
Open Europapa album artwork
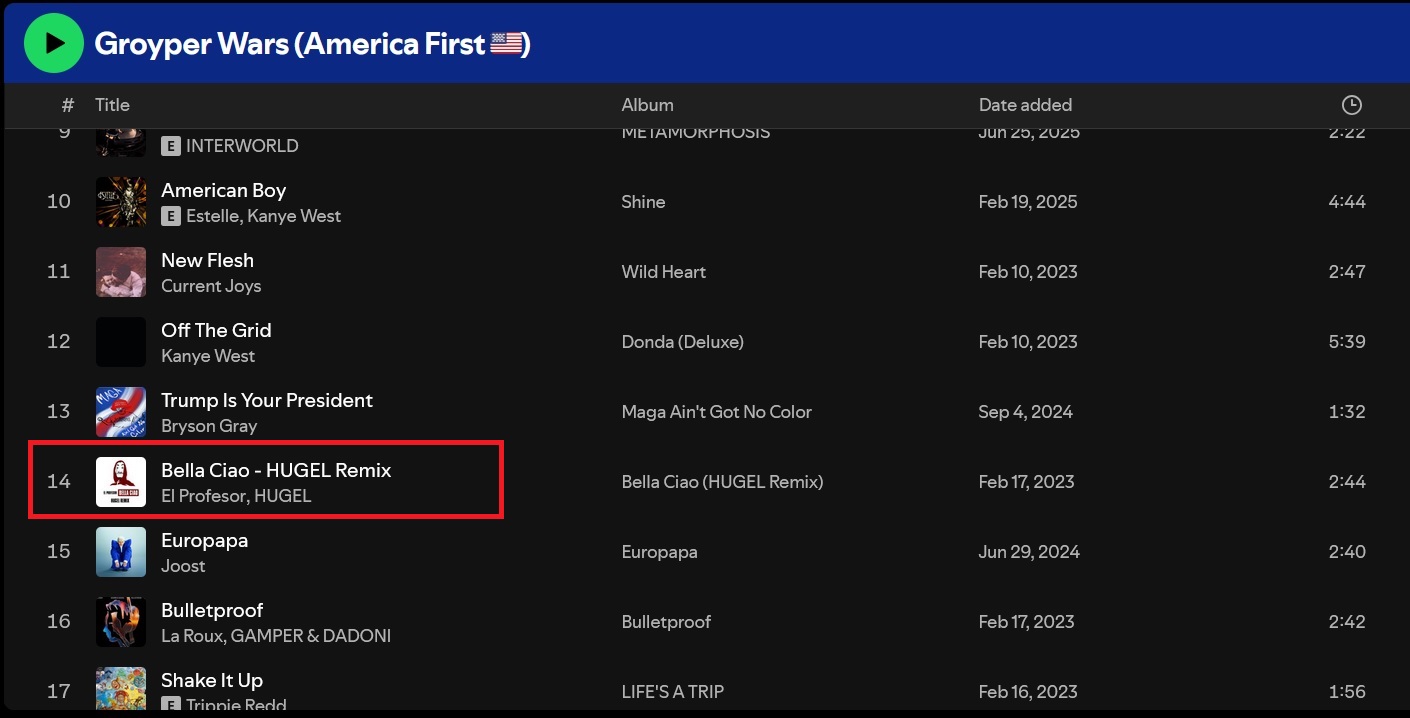(x=121, y=552)
